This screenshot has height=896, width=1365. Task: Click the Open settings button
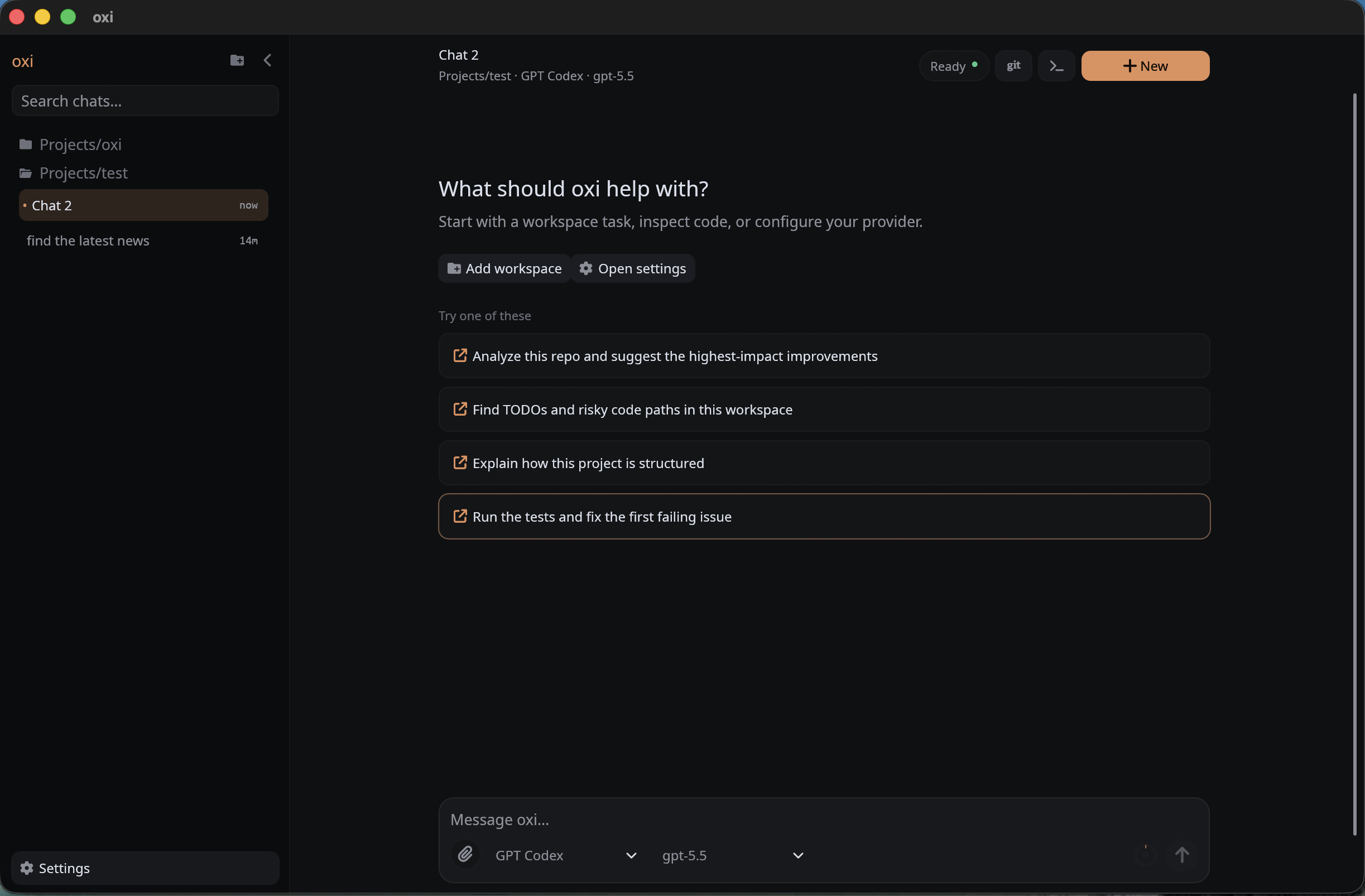[x=633, y=268]
